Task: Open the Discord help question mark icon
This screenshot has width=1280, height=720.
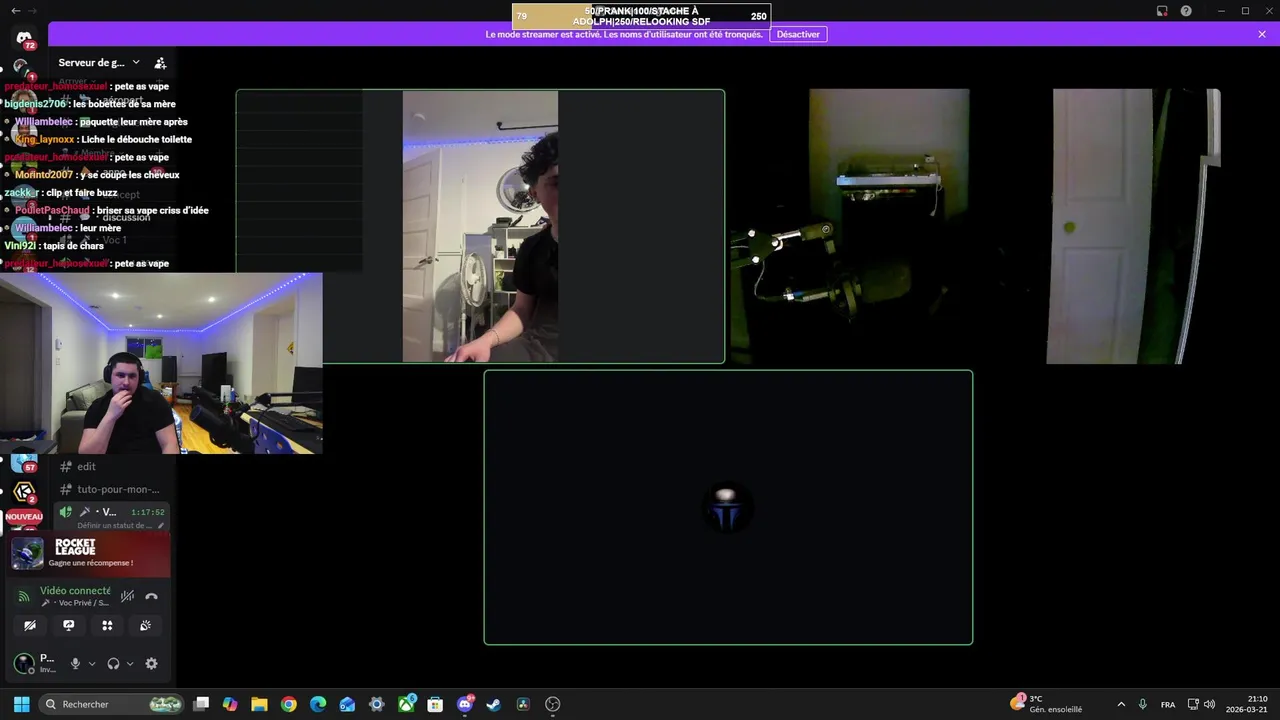Action: pyautogui.click(x=1186, y=11)
